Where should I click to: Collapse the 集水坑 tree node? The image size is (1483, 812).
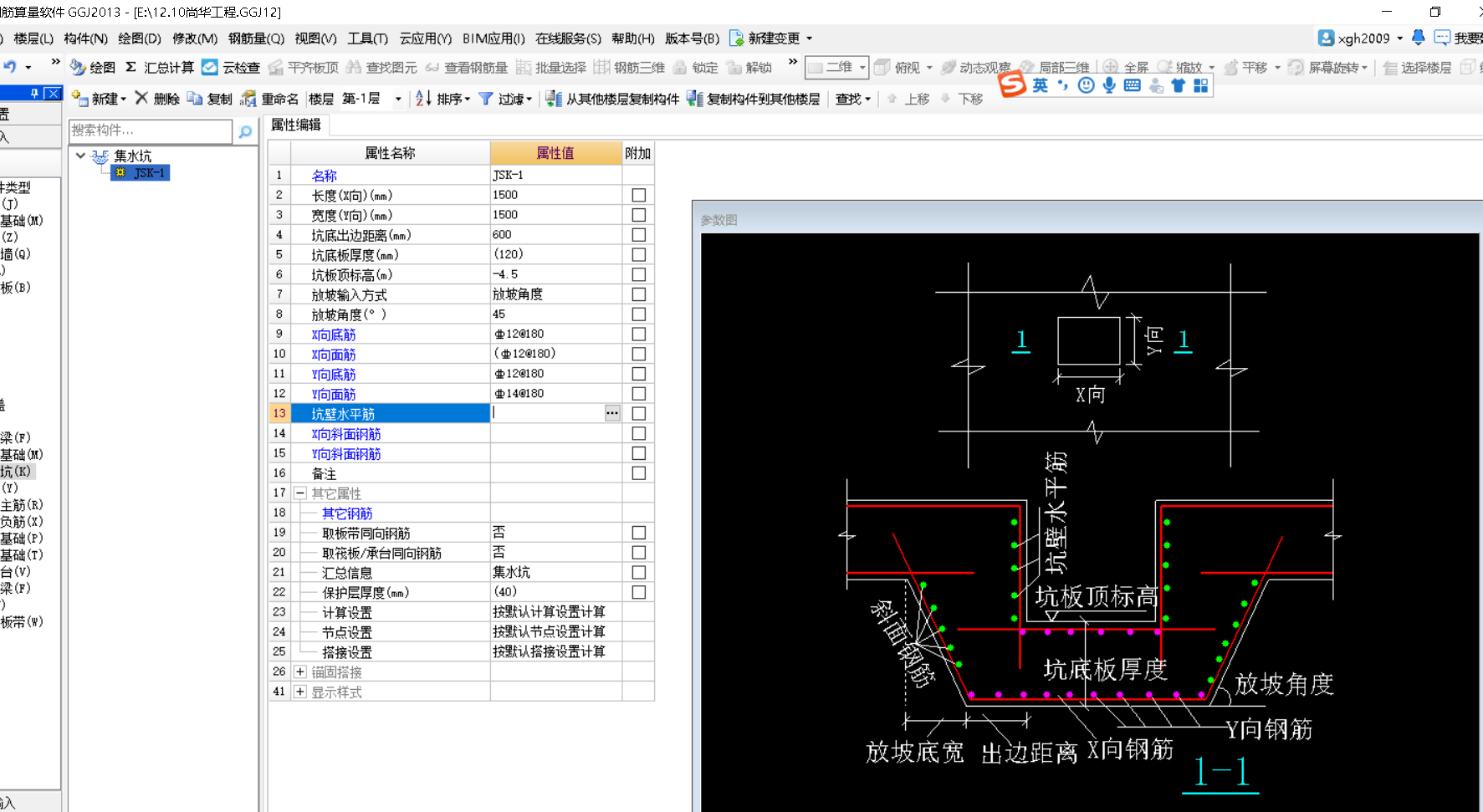pos(80,156)
